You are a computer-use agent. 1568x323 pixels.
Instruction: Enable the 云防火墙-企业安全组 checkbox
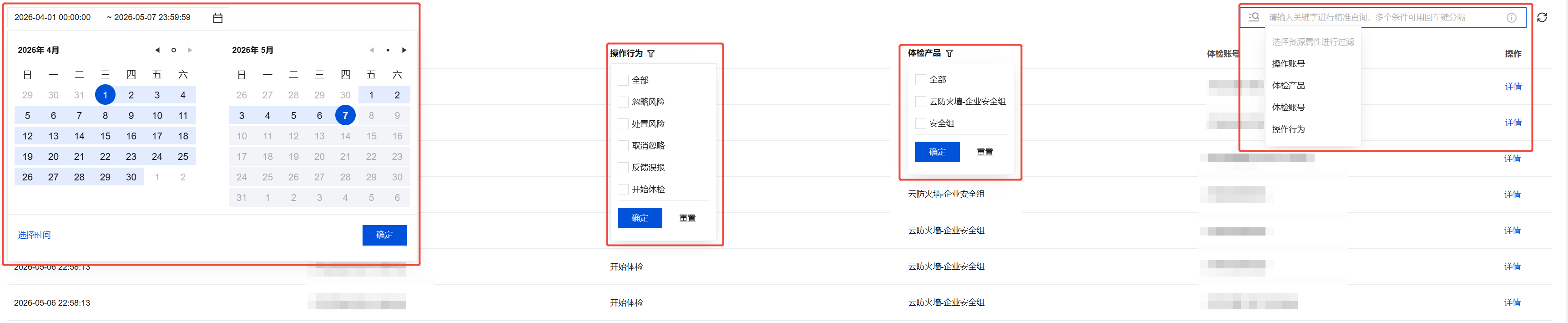(x=920, y=101)
